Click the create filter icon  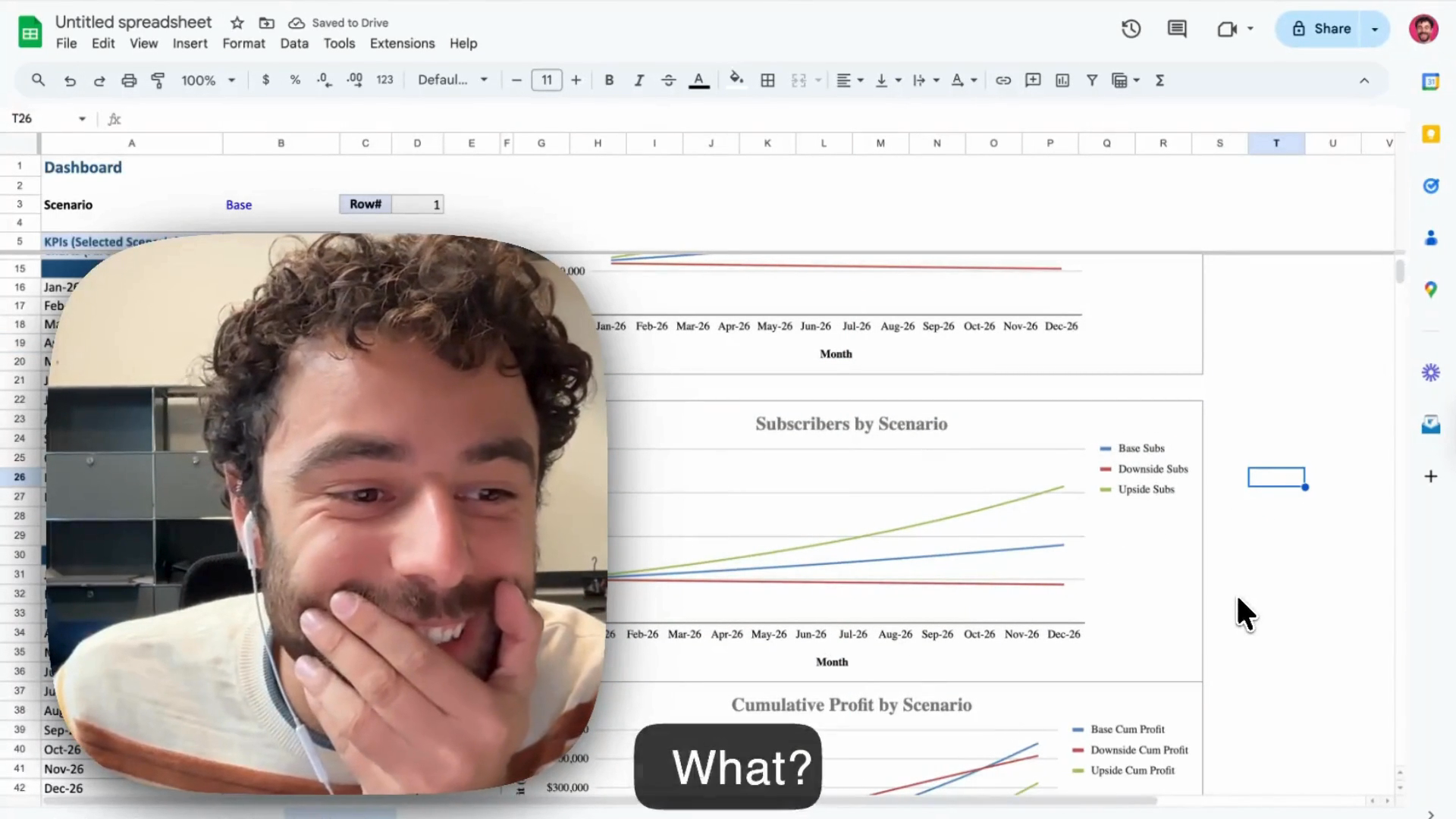pos(1092,80)
